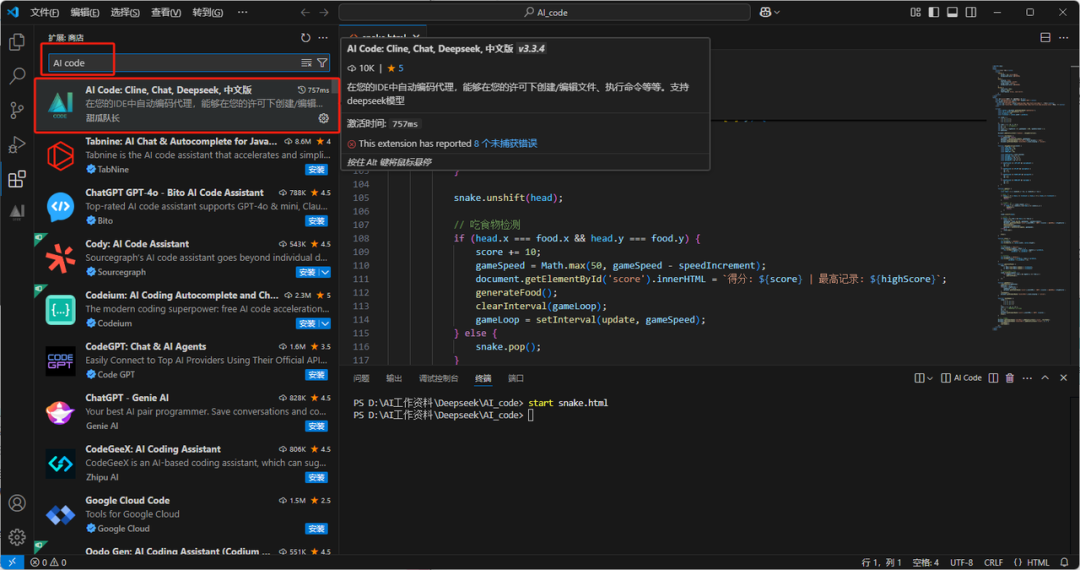Open the 转到(G) menu

[x=207, y=12]
